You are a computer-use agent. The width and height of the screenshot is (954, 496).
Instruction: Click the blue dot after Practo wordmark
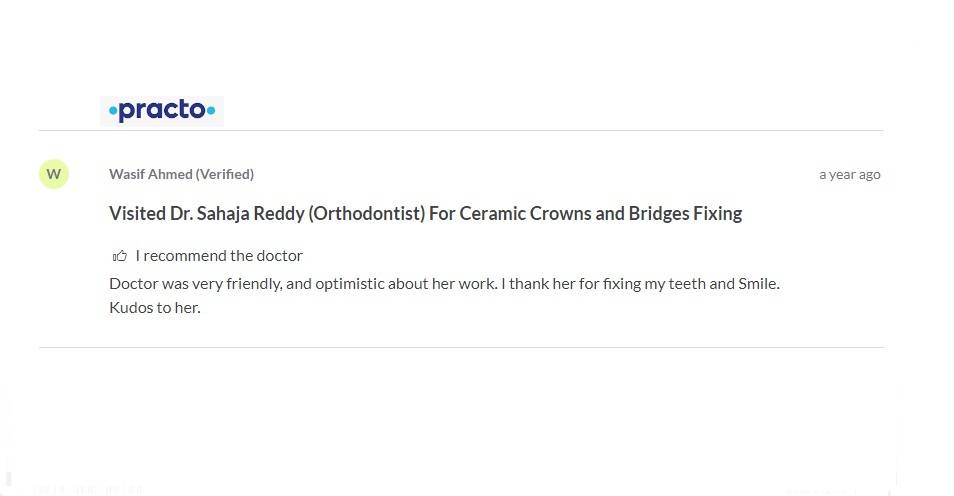(211, 111)
